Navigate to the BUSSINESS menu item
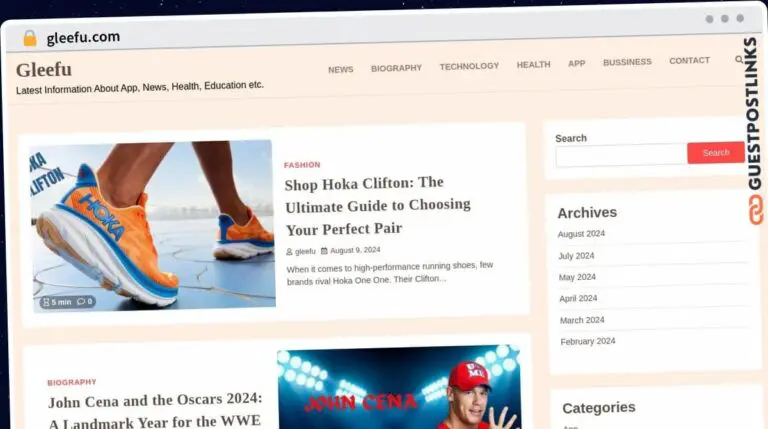Viewport: 768px width, 429px height. point(627,62)
